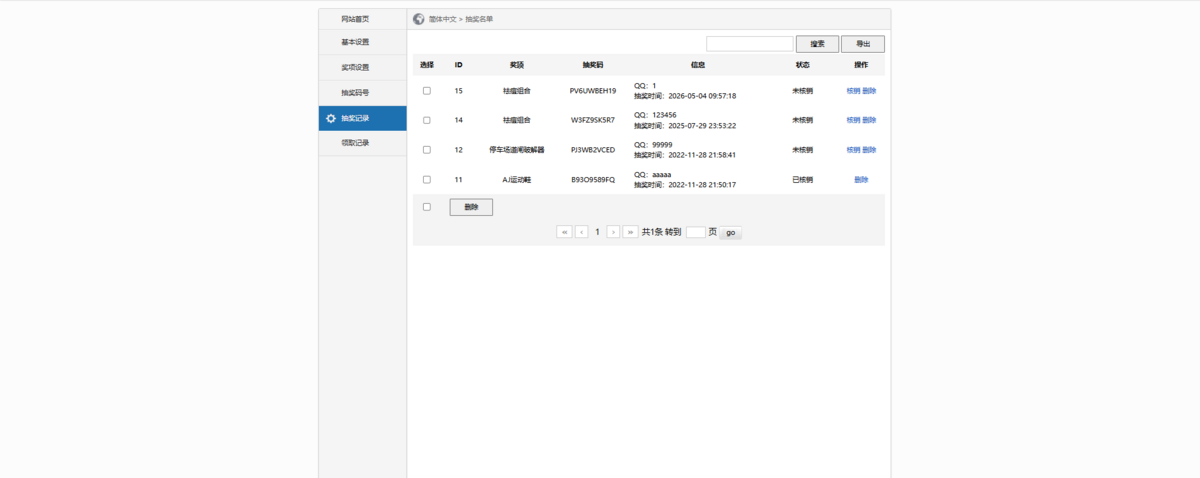Screen dimensions: 1200x478
Task: Click the 抽奖名单 breadcrumb text
Action: [x=479, y=19]
